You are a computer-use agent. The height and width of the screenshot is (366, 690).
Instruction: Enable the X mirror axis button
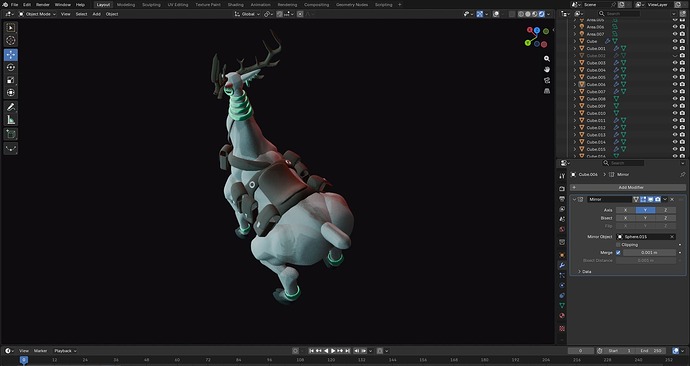(x=625, y=210)
